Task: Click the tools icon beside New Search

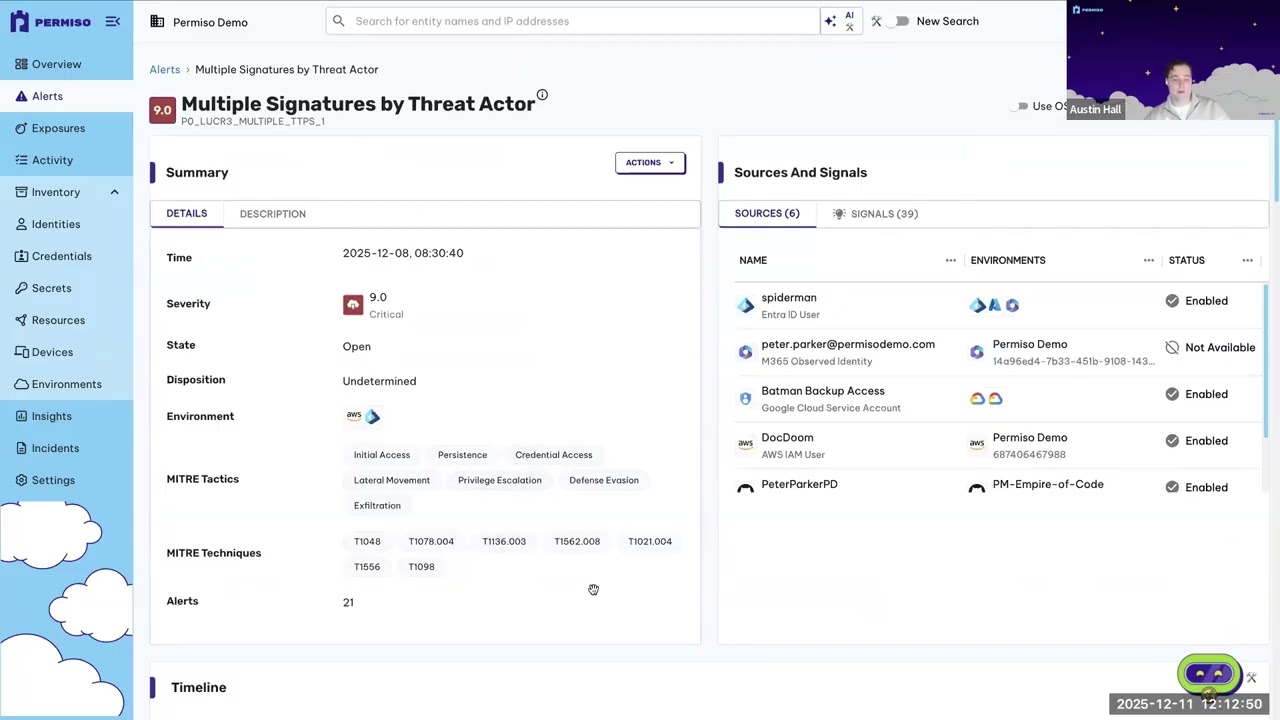Action: click(876, 21)
